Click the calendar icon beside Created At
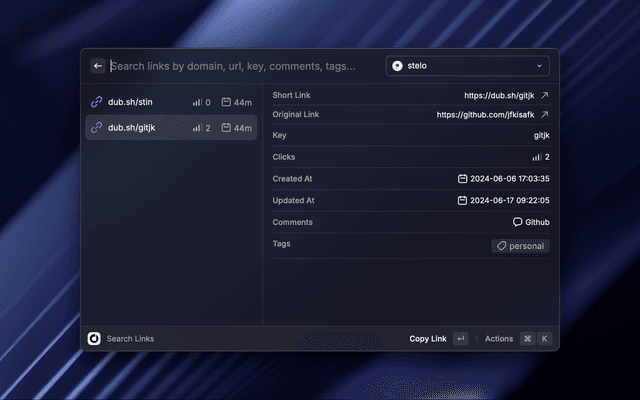Screen dimensions: 640x400 (x=462, y=178)
